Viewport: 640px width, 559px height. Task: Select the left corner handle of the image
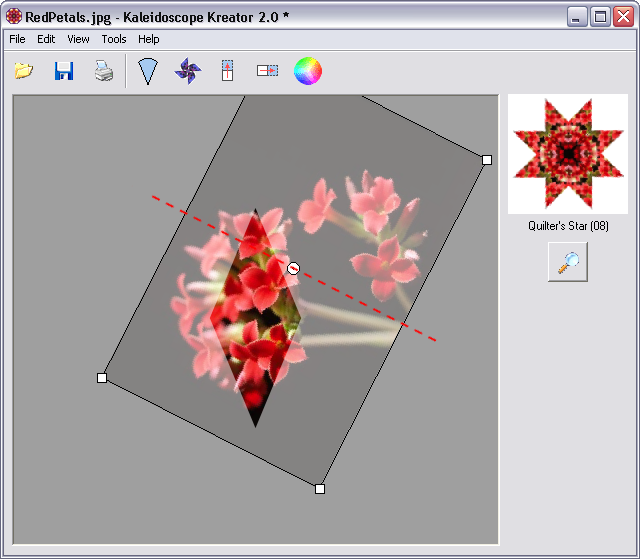[102, 378]
